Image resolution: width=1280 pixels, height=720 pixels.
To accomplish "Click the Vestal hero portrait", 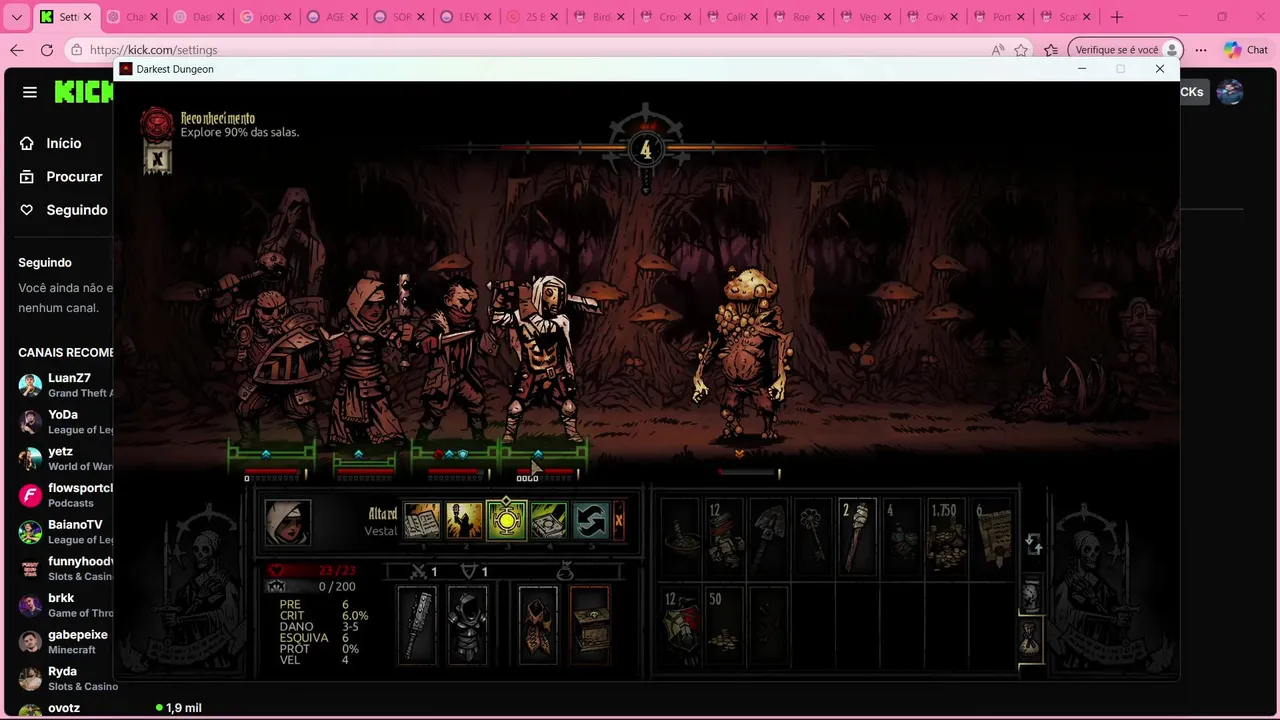I will click(288, 522).
